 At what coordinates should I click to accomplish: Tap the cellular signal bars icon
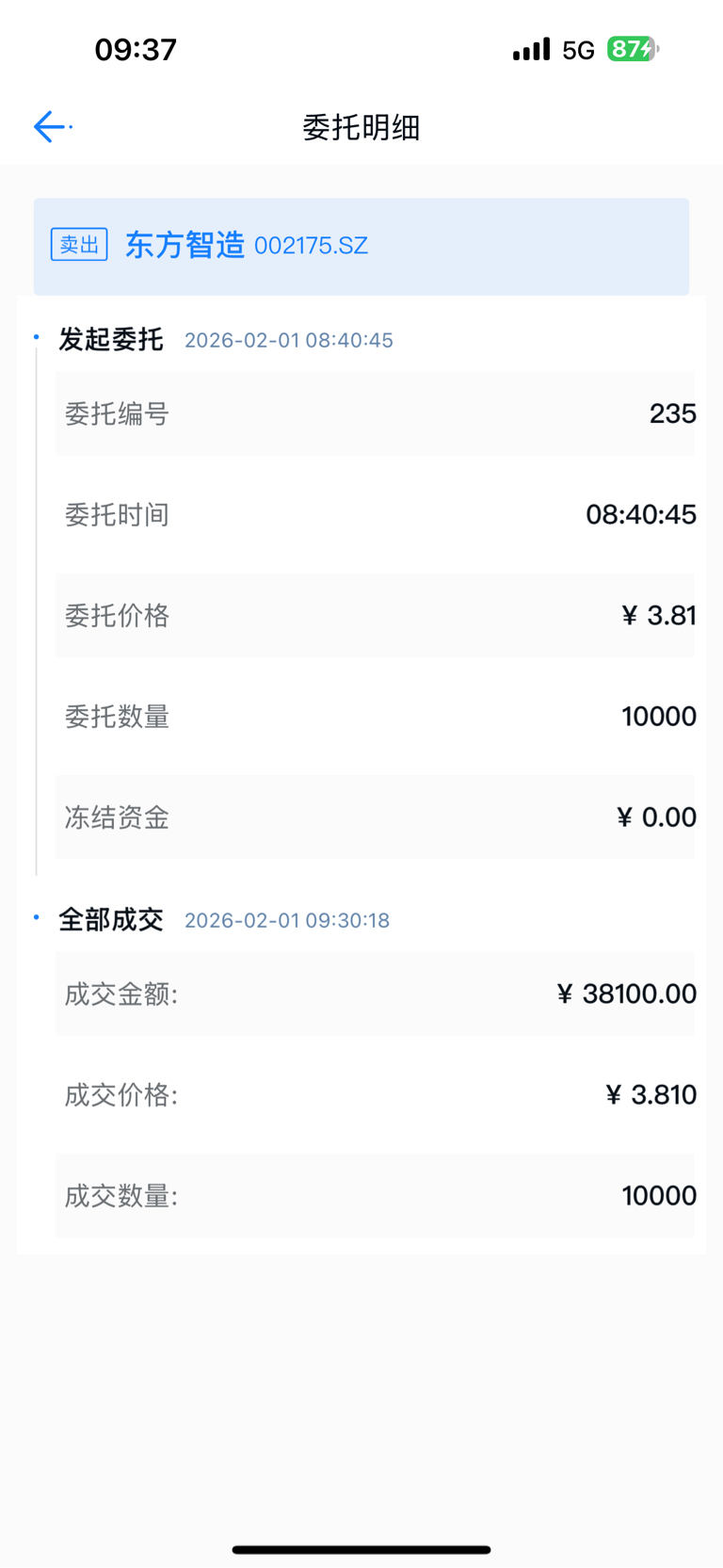point(532,49)
